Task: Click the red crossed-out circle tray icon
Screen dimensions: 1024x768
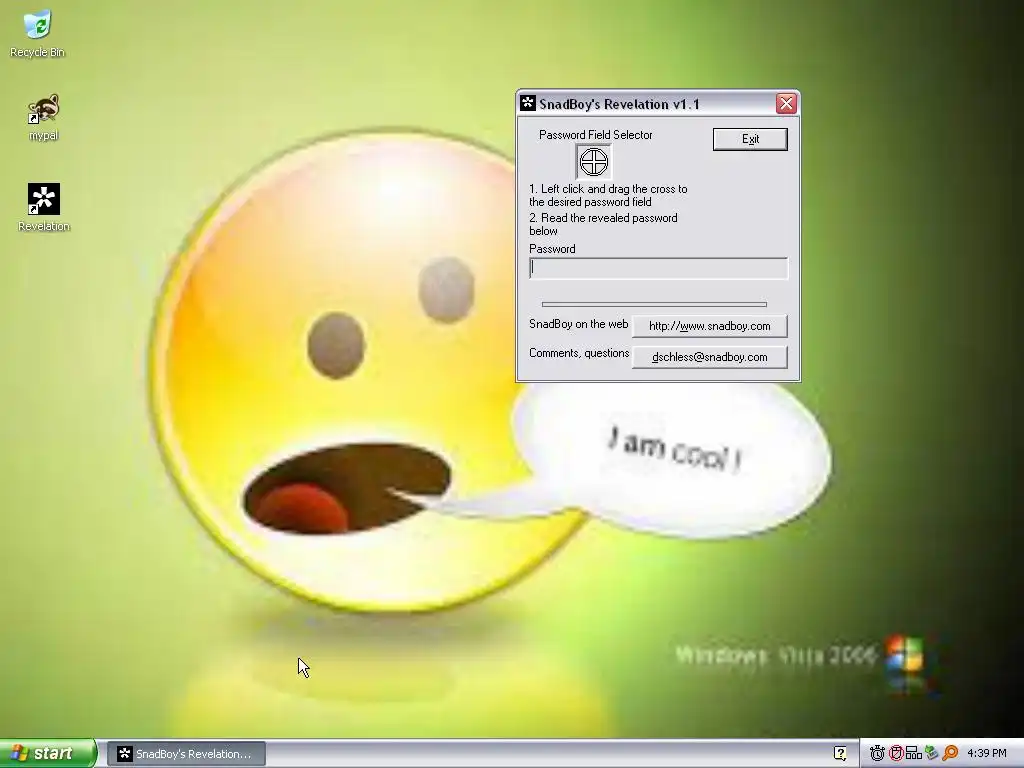Action: click(x=896, y=754)
